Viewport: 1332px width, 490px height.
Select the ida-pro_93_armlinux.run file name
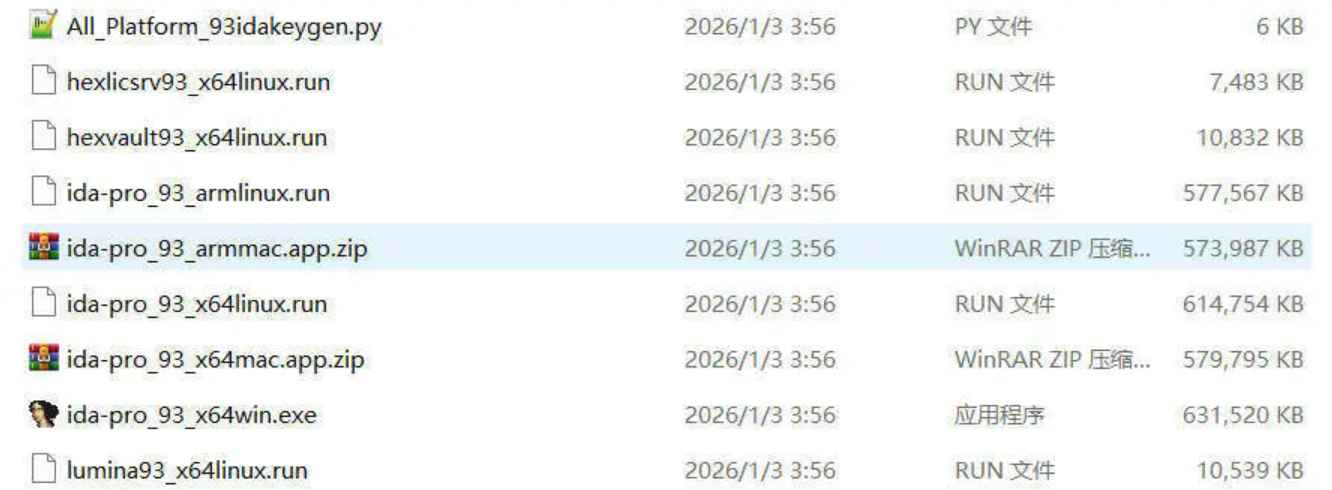pos(198,193)
